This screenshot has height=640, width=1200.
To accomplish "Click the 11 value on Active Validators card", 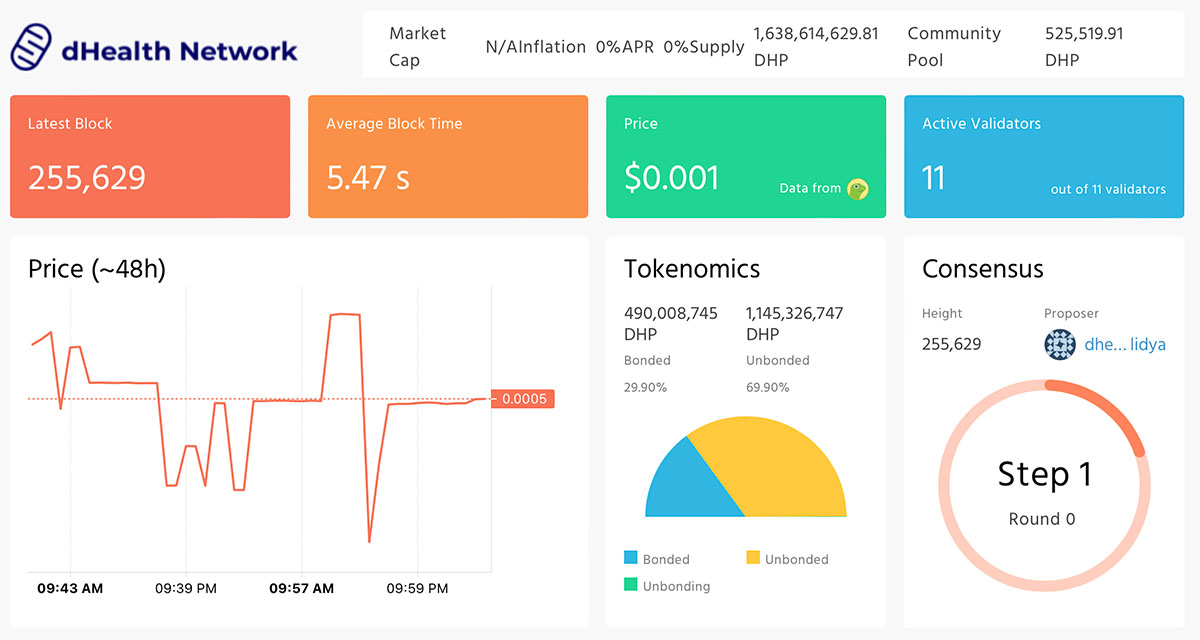I will pyautogui.click(x=933, y=178).
